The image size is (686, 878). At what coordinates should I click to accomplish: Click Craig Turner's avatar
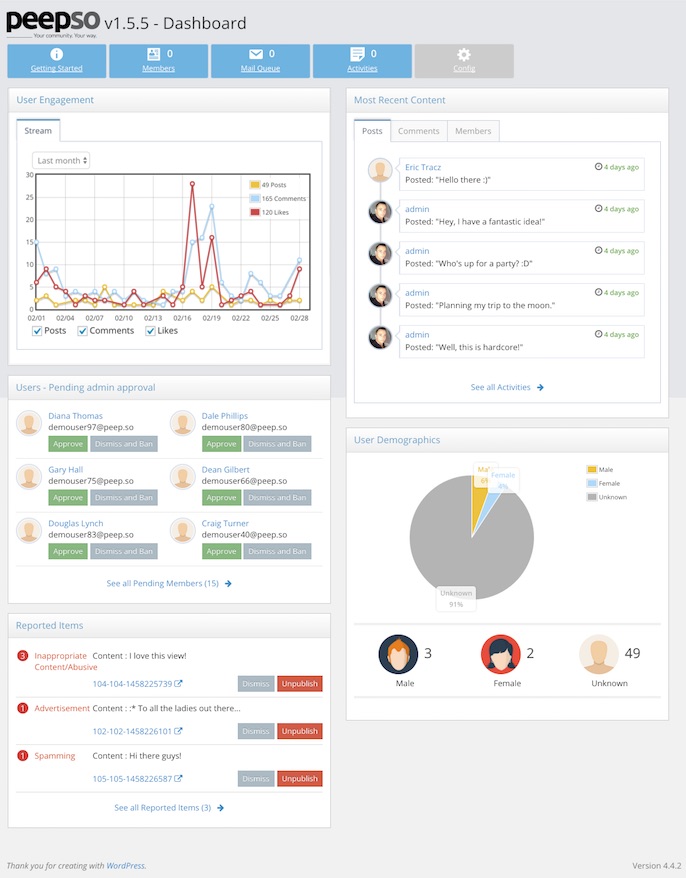point(183,531)
